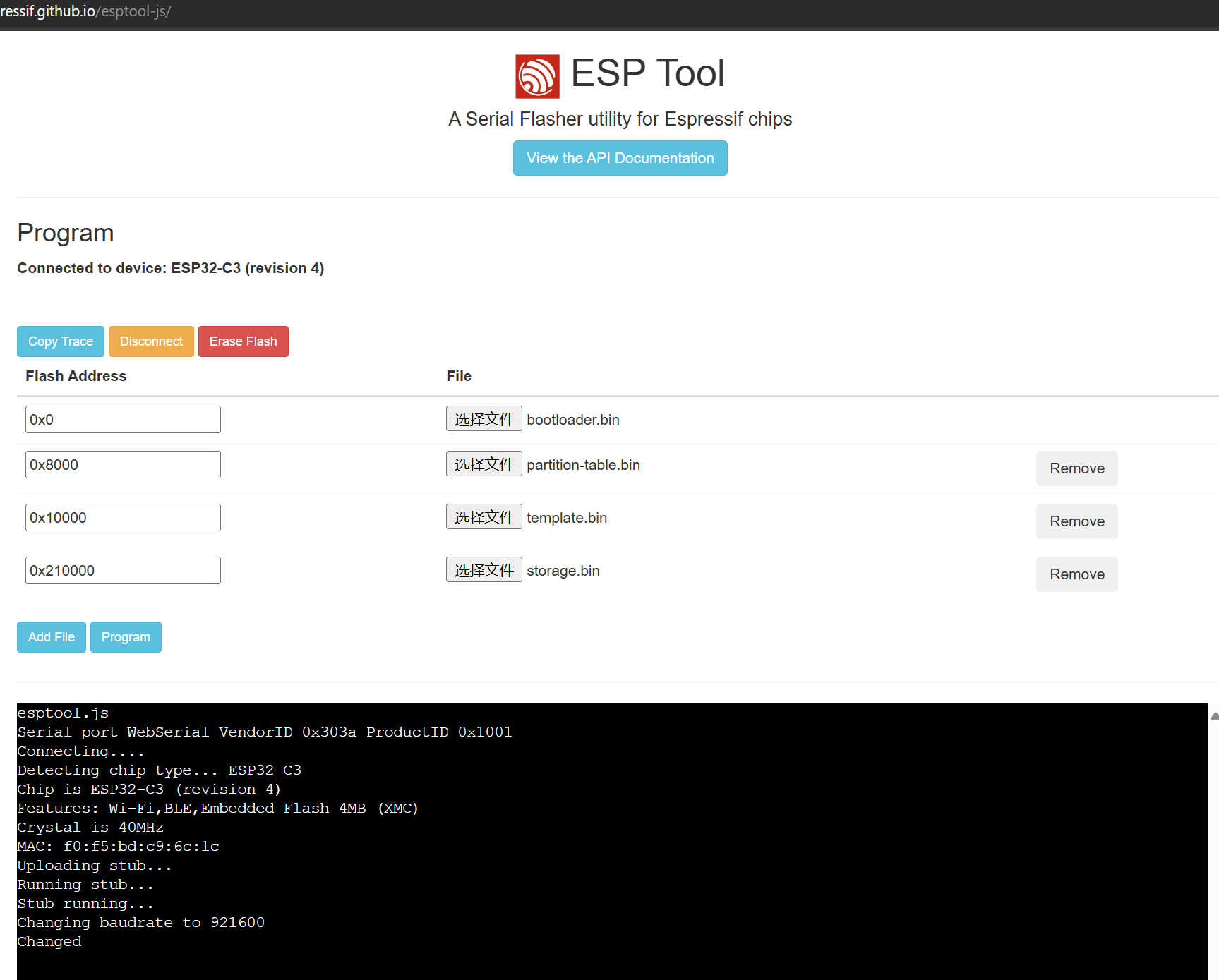
Task: Select the bootloader.bin file name
Action: click(573, 420)
